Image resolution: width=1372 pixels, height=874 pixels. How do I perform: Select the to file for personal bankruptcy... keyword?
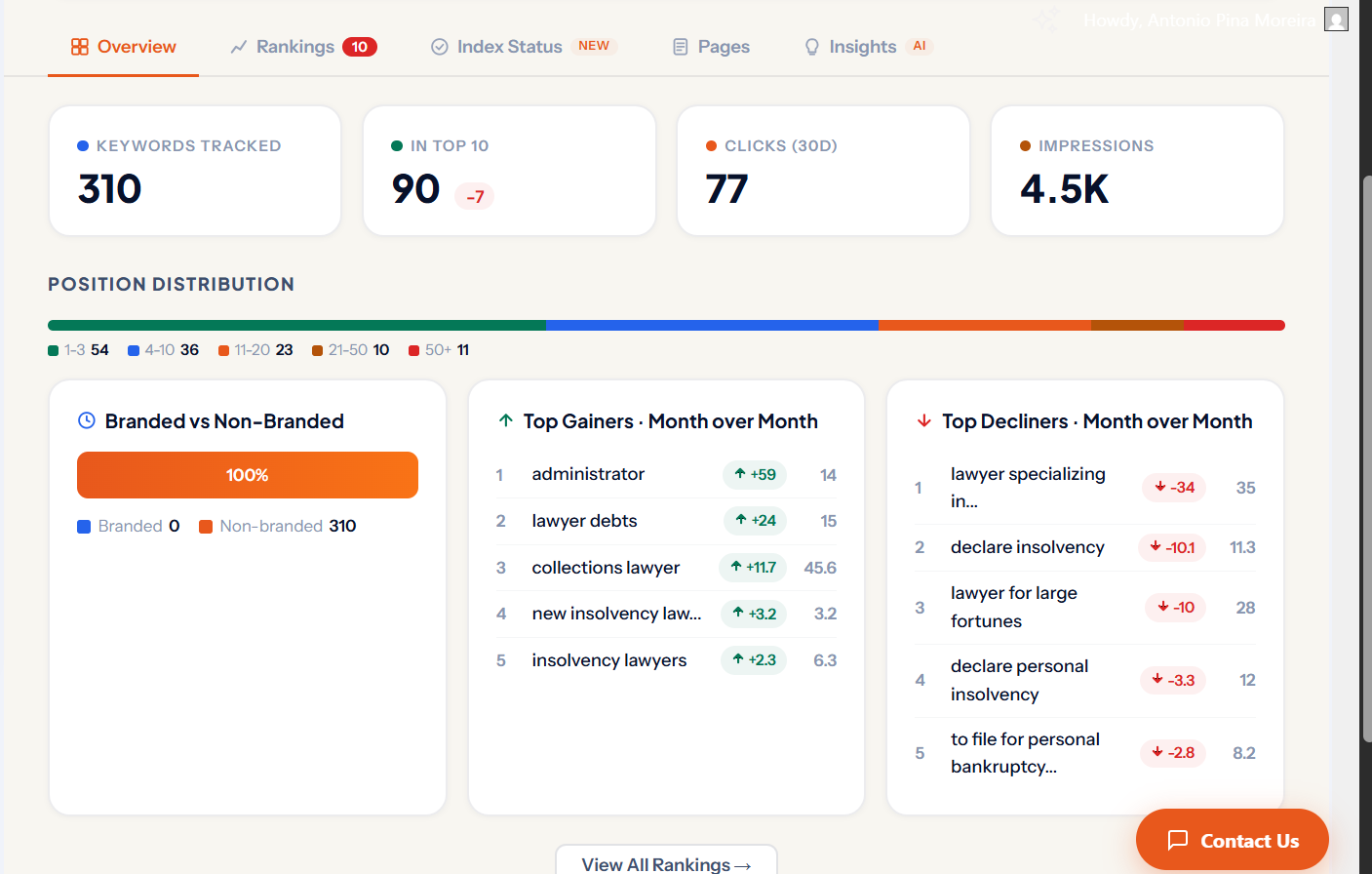pyautogui.click(x=1026, y=753)
